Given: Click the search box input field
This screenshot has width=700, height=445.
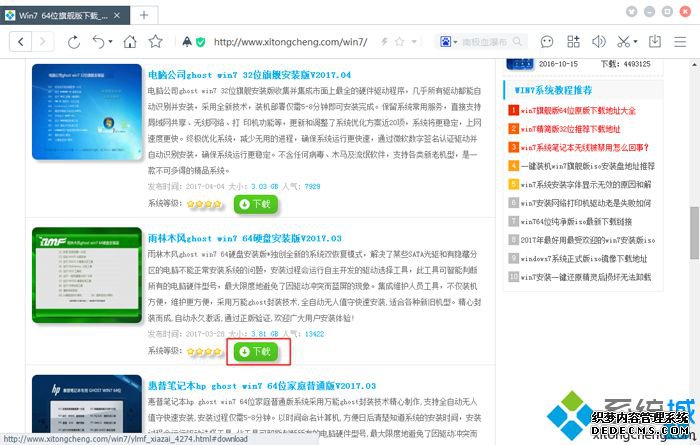Looking at the screenshot, I should coord(485,42).
